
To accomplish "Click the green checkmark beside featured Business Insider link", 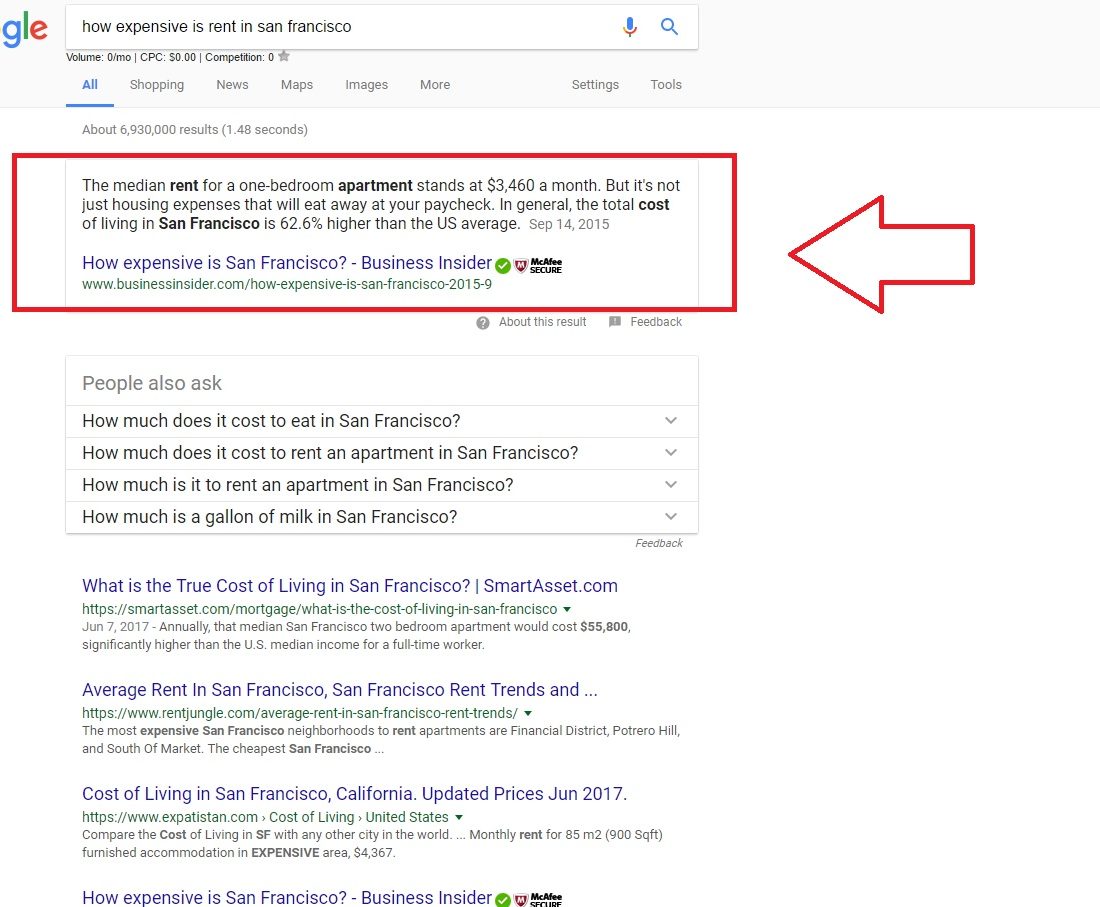I will 503,266.
